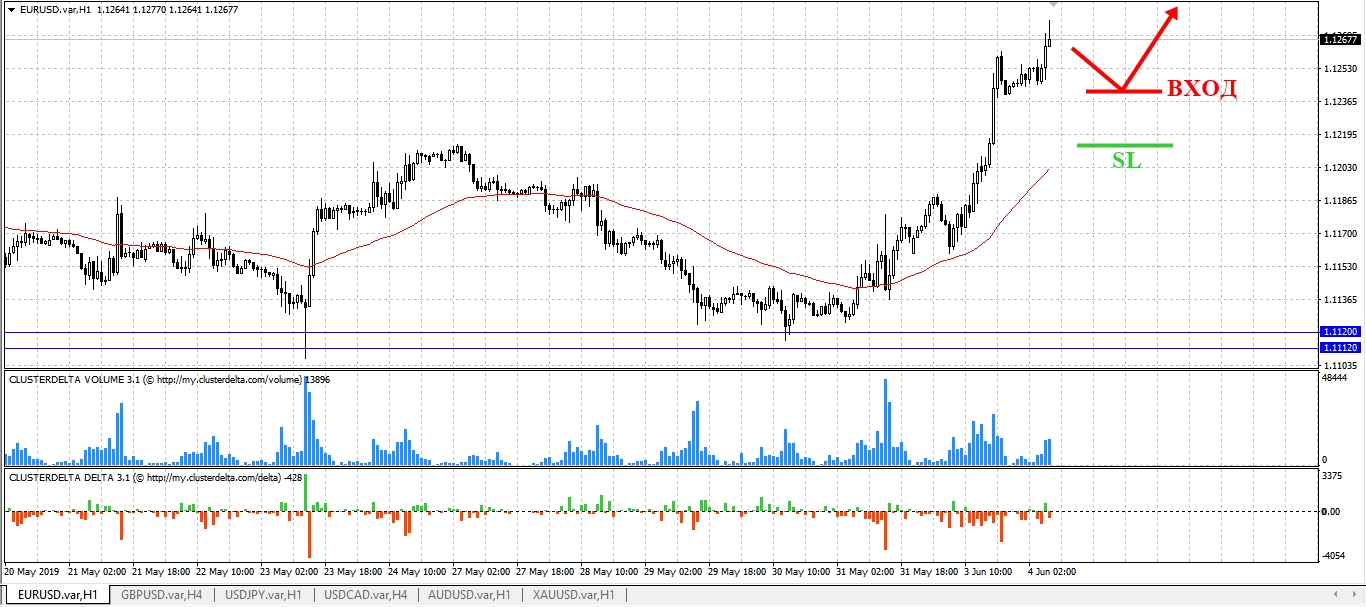Click the 1.12365 price scale value
Image resolution: width=1366 pixels, height=607 pixels.
(x=1340, y=102)
